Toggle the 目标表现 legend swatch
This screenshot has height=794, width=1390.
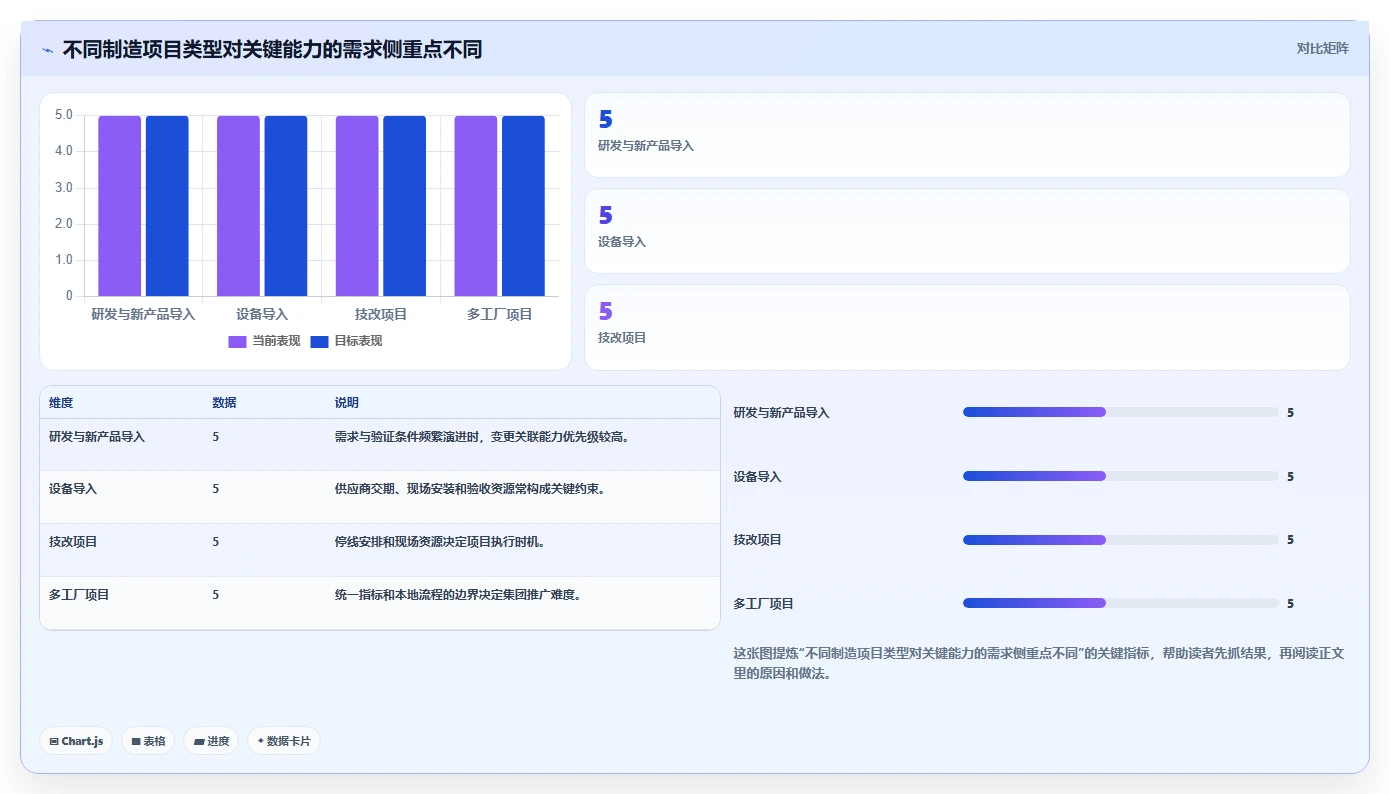pyautogui.click(x=320, y=341)
